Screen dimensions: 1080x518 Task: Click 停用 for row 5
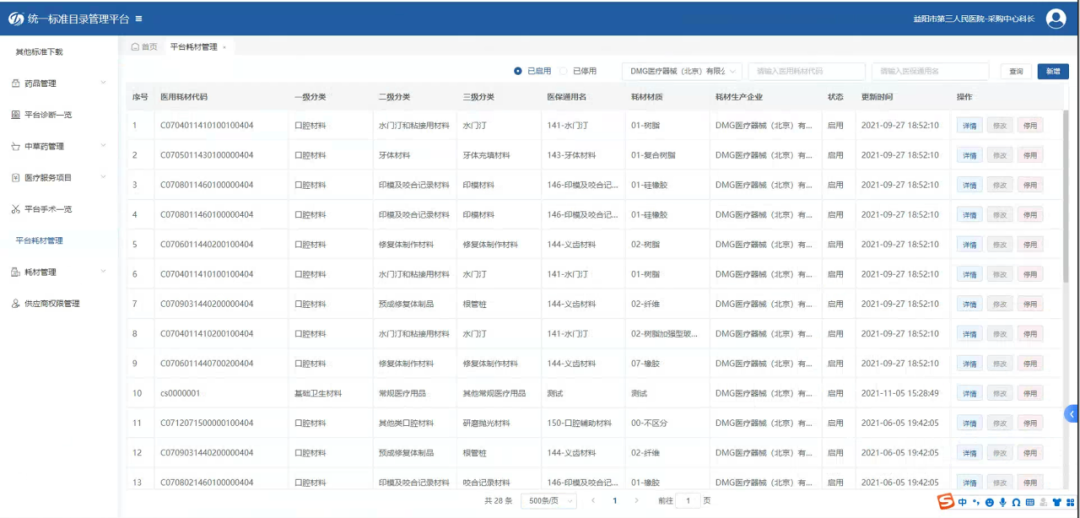pos(1030,245)
